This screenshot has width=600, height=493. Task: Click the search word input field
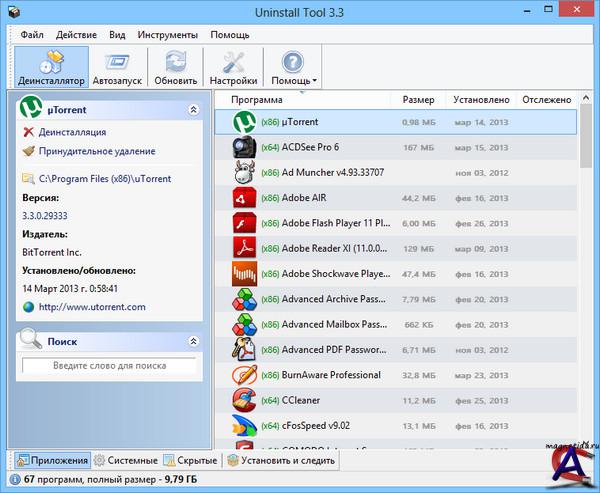[109, 366]
